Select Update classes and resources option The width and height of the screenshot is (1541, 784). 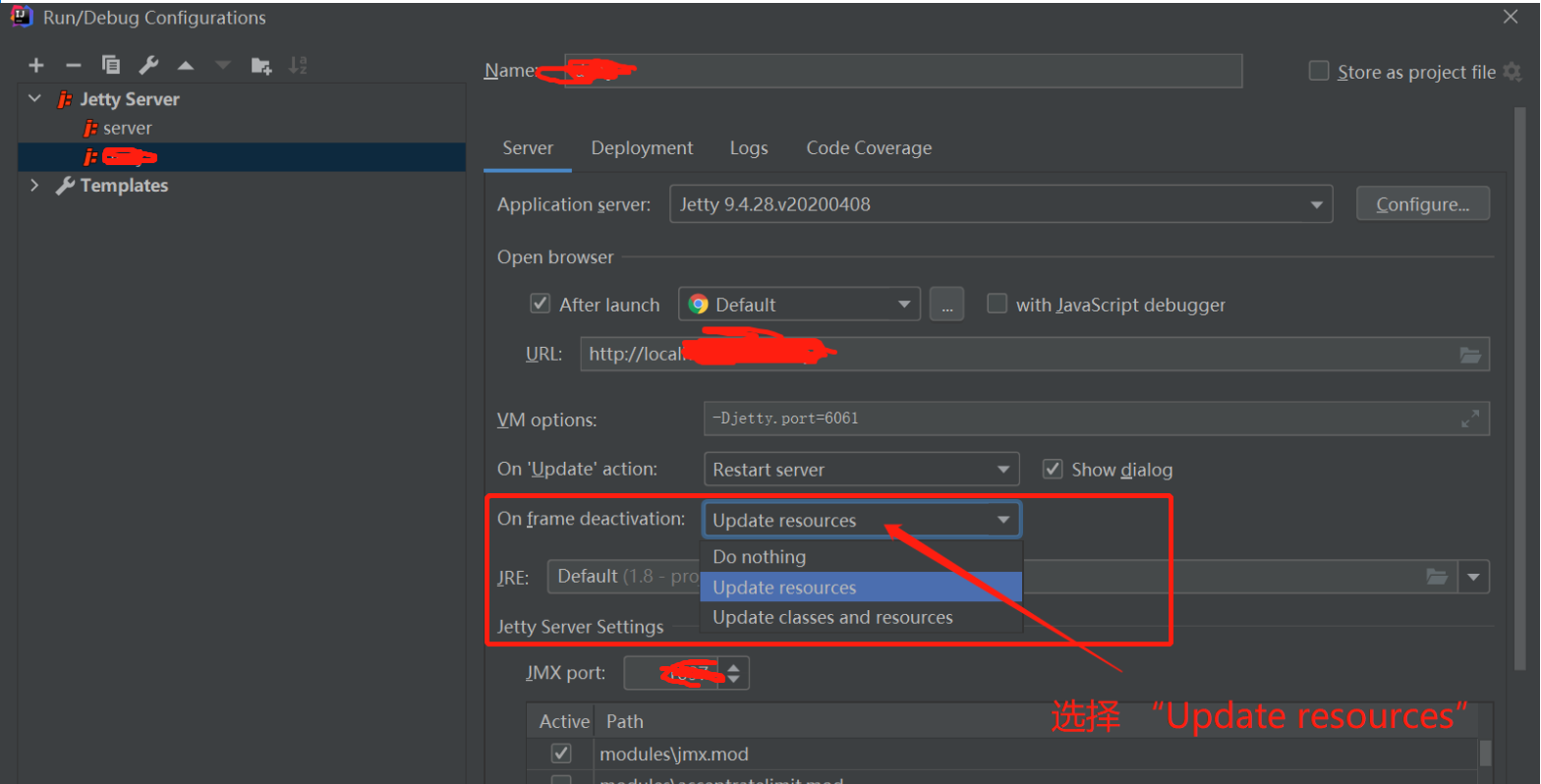[861, 617]
